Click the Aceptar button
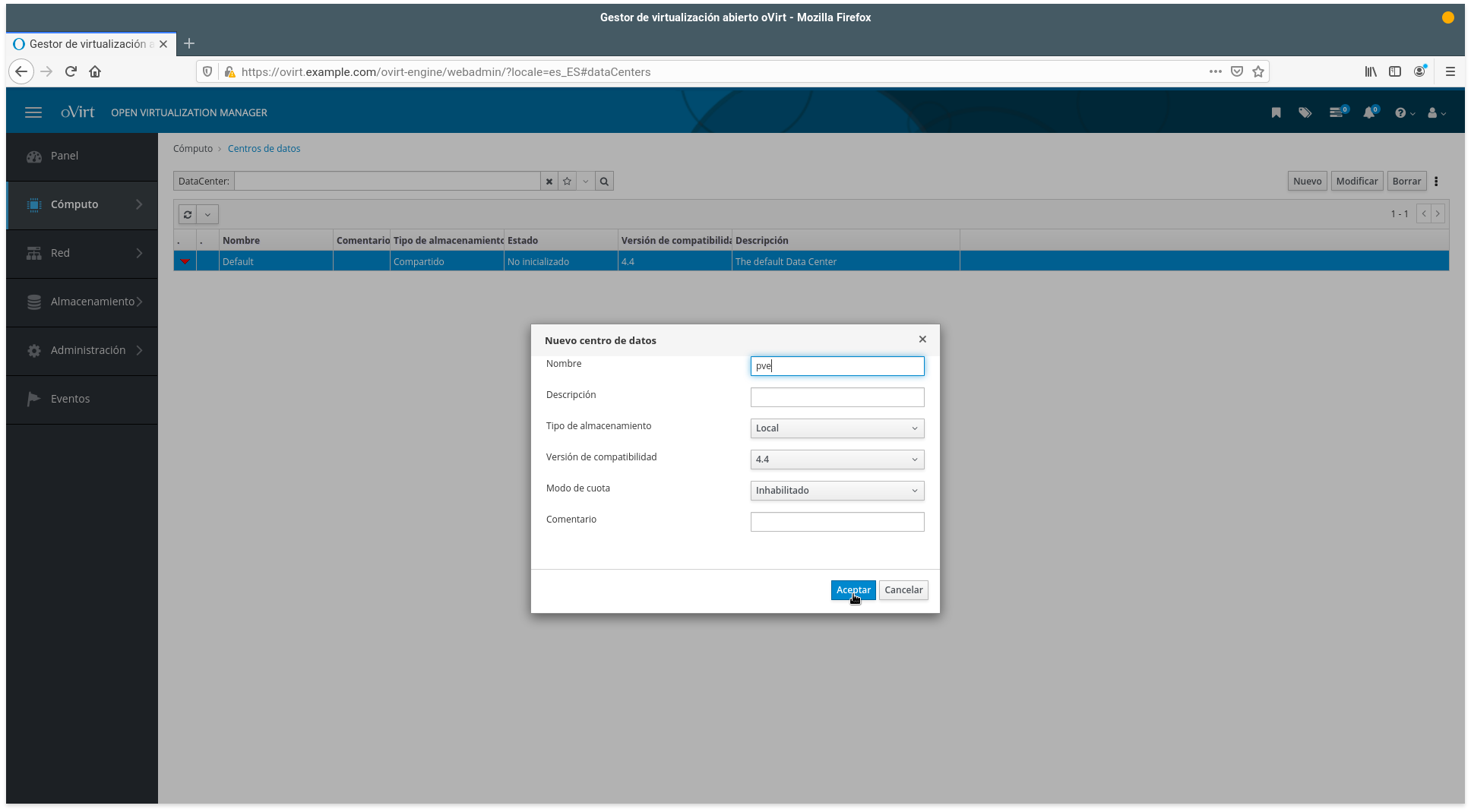 point(853,590)
